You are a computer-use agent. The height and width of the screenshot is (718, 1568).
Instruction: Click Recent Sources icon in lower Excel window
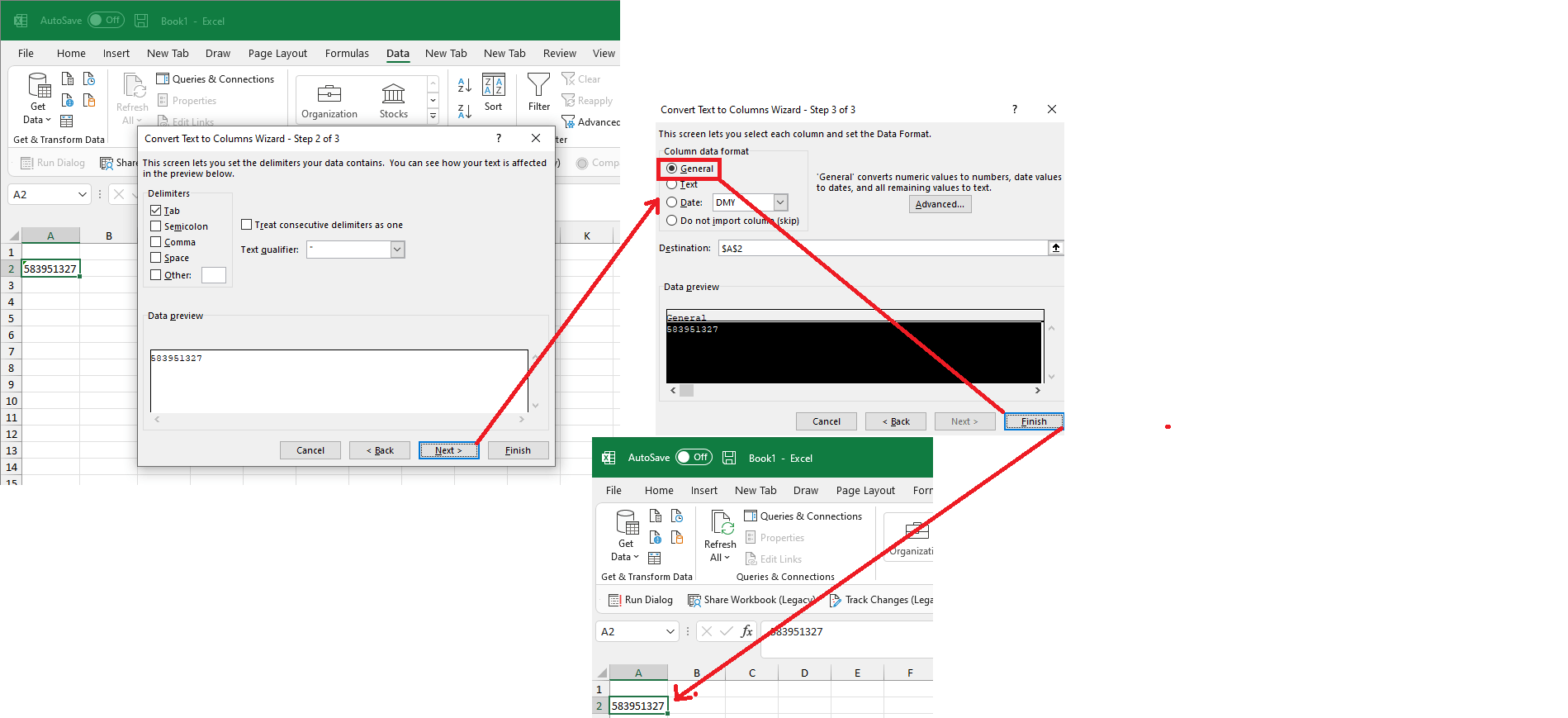(677, 516)
